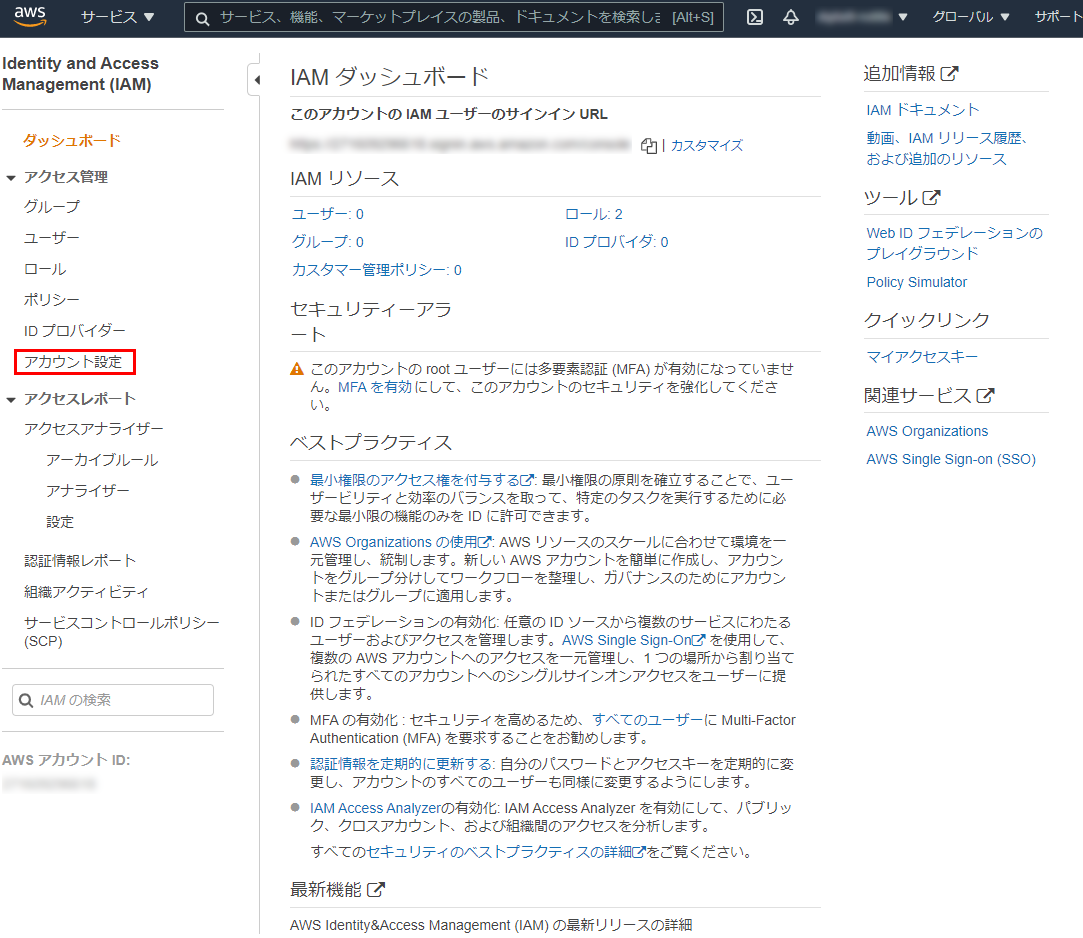Open アナライザー in sidebar
Image resolution: width=1083 pixels, height=938 pixels.
(88, 491)
